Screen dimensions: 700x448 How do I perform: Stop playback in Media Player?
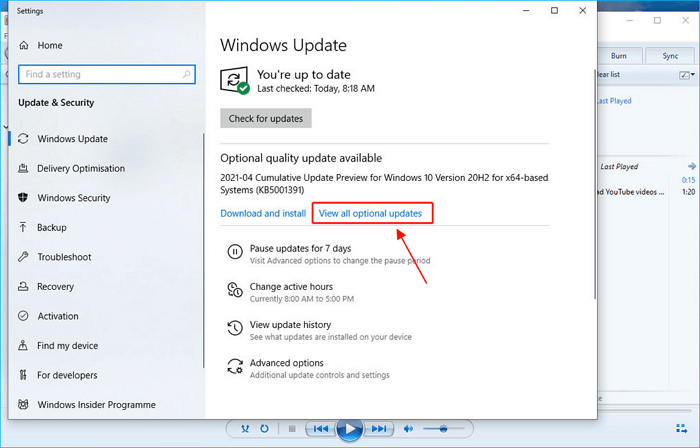[292, 429]
